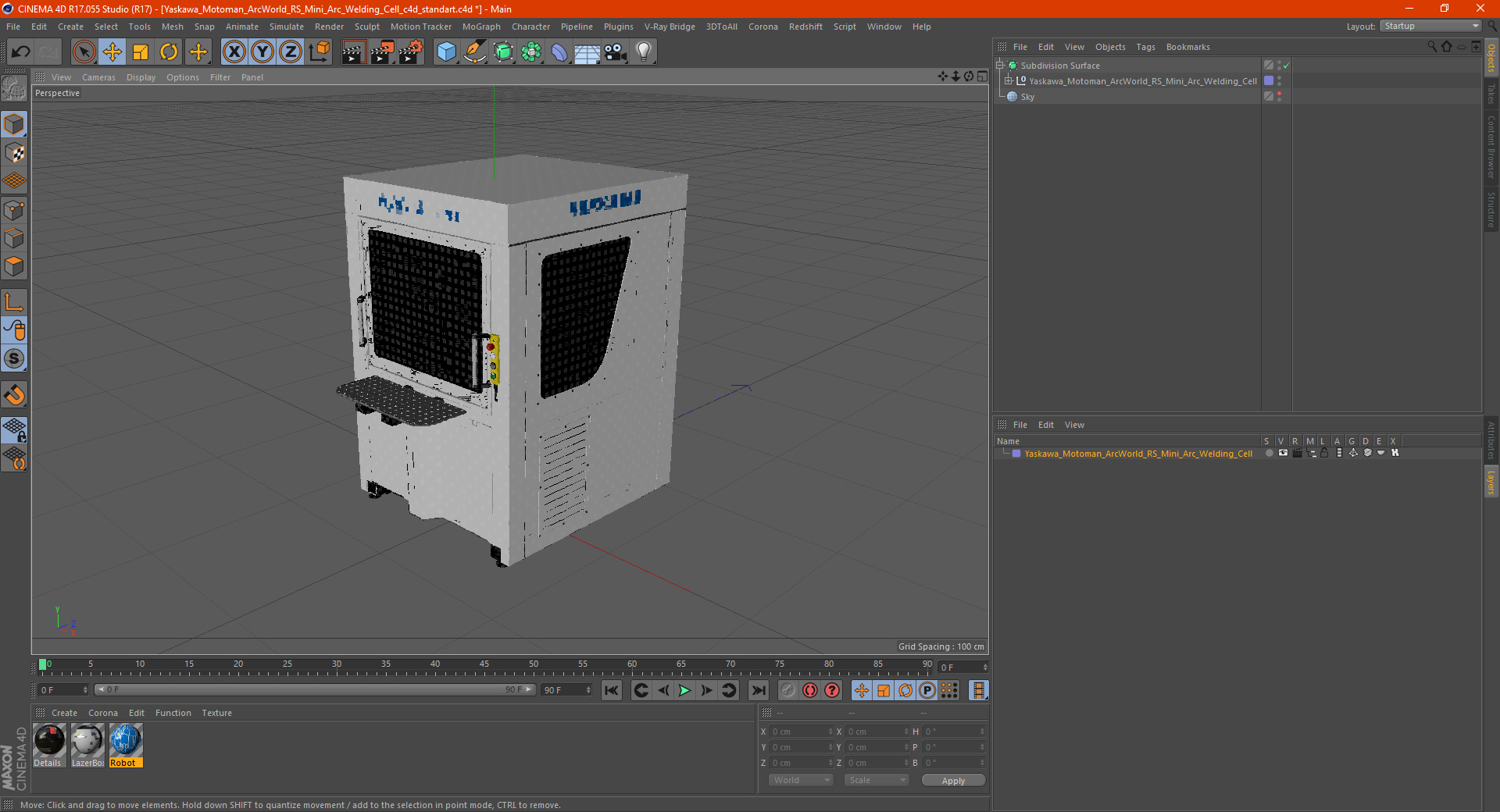Go to the end of the animation
1500x812 pixels.
click(x=758, y=690)
